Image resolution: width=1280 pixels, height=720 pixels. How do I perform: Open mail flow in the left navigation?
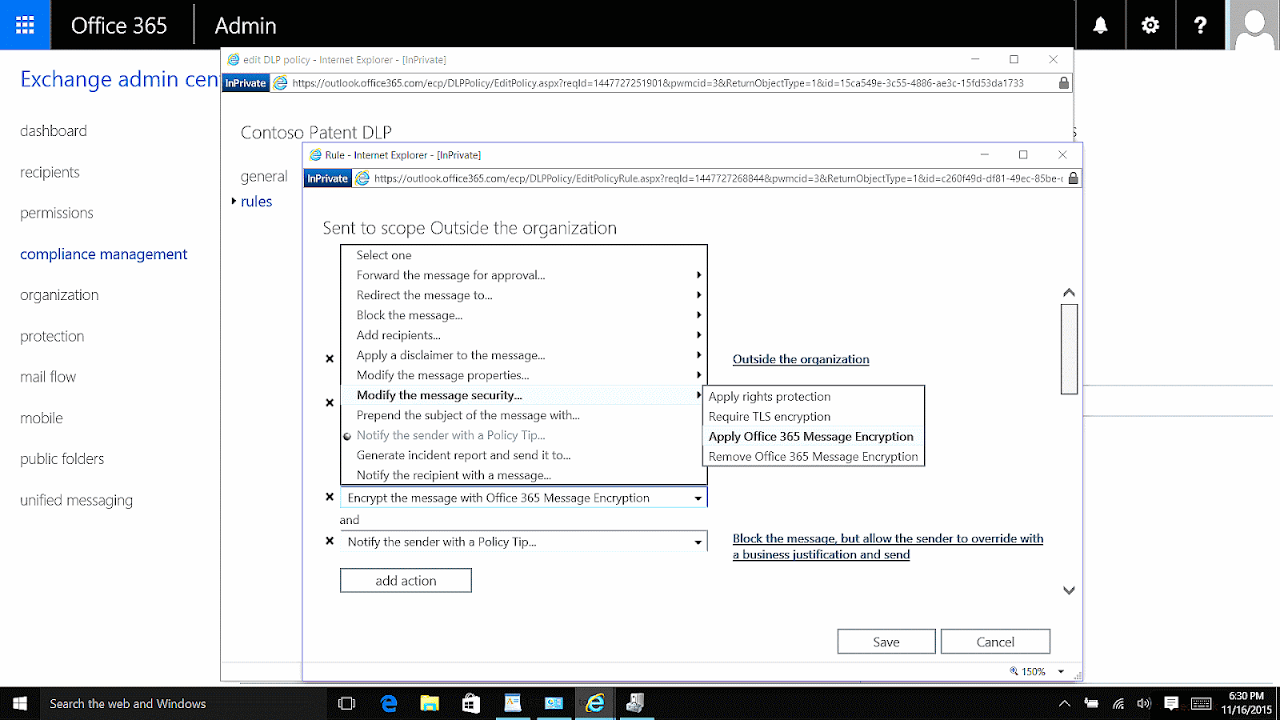[x=48, y=377]
